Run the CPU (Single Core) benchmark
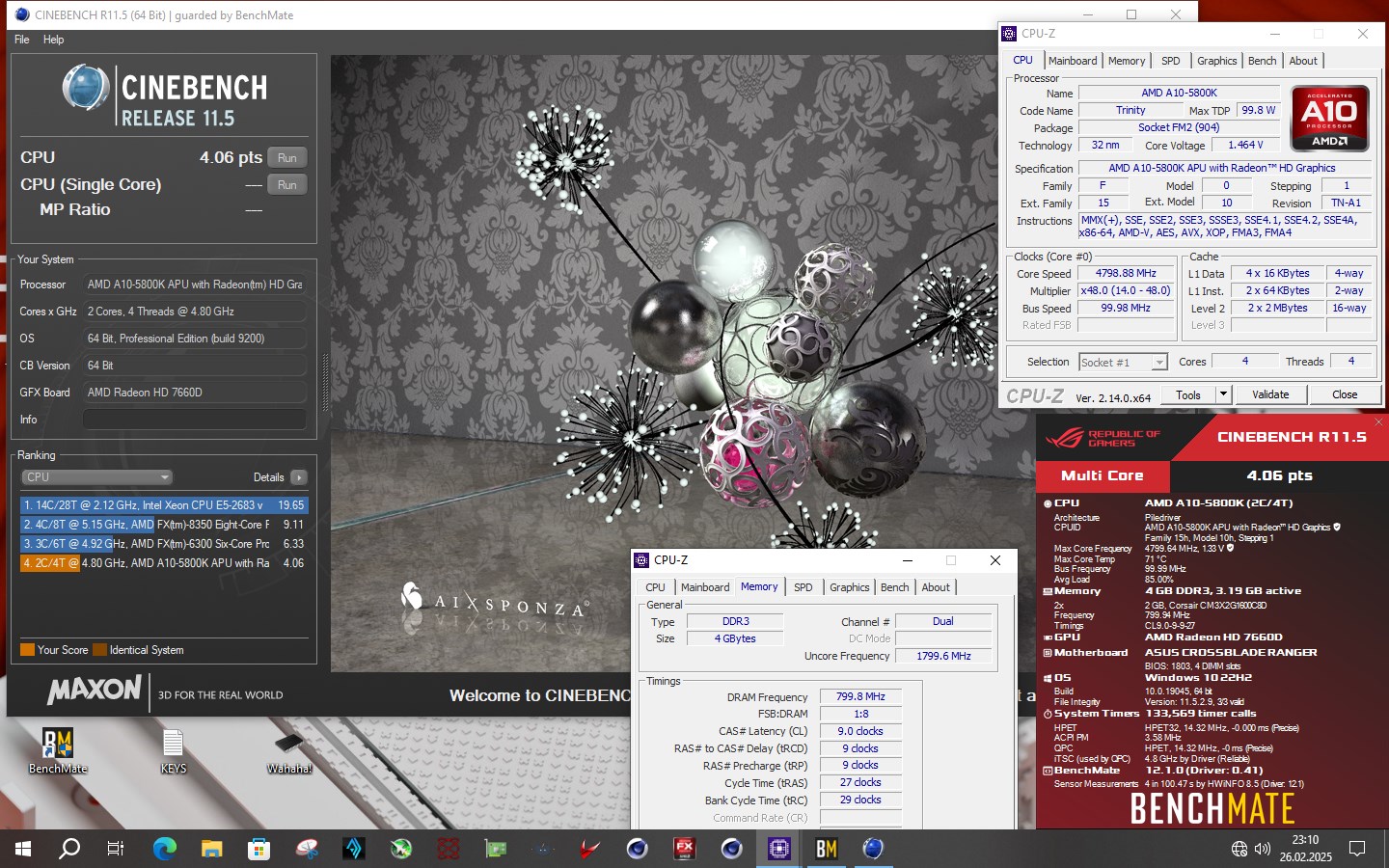This screenshot has width=1389, height=868. pos(286,185)
